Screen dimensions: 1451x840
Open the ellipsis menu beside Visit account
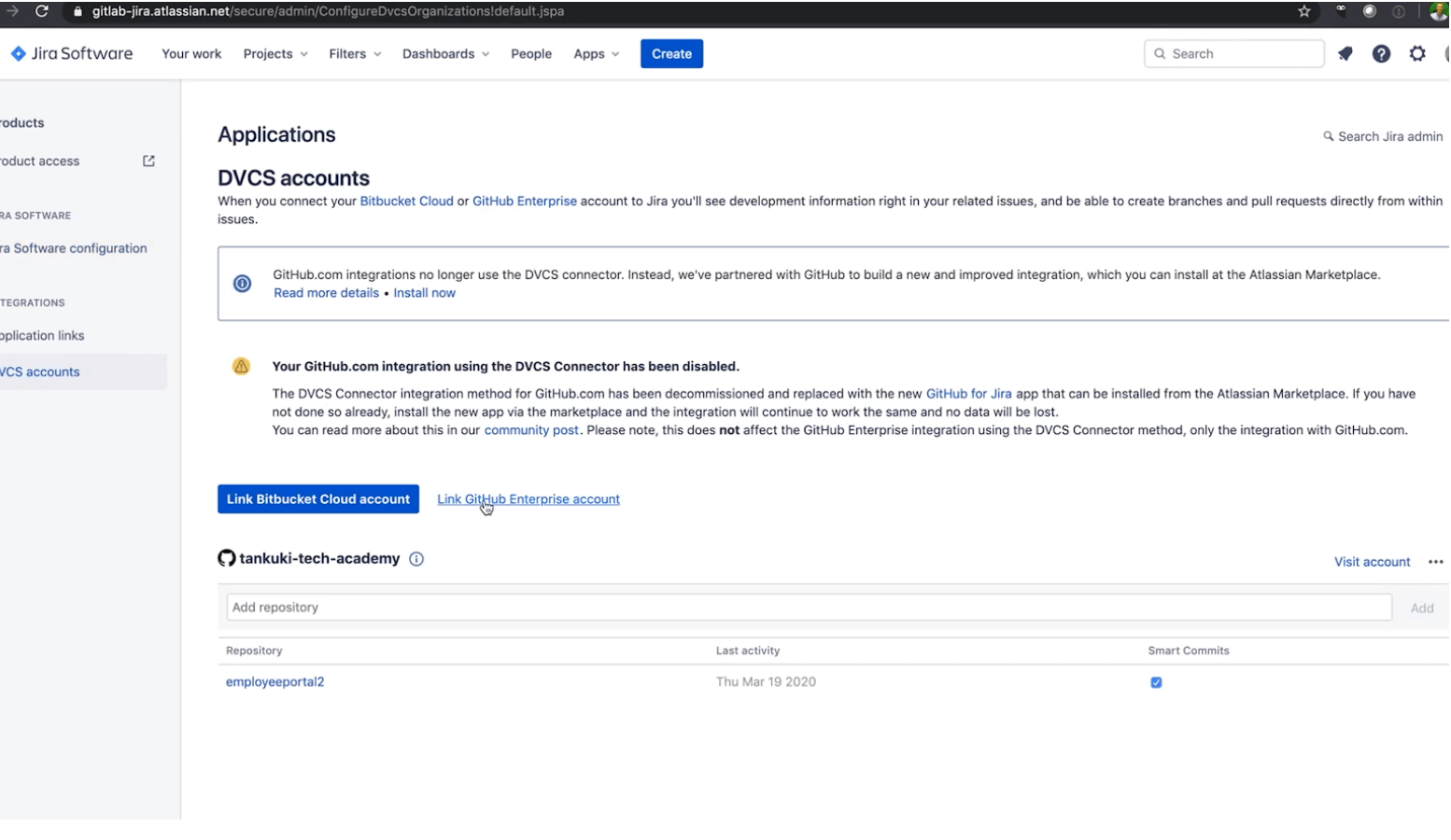(x=1435, y=561)
